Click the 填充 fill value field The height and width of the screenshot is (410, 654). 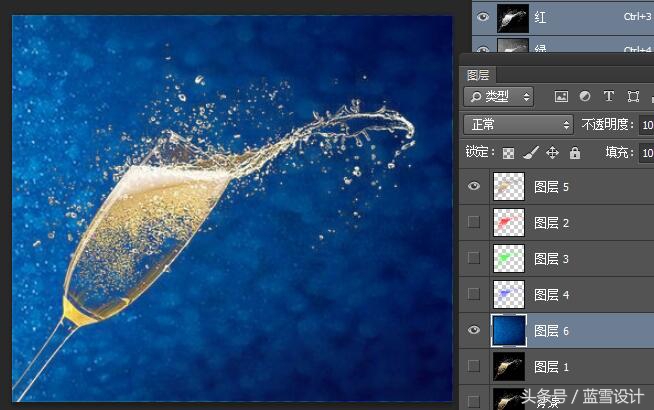[646, 153]
